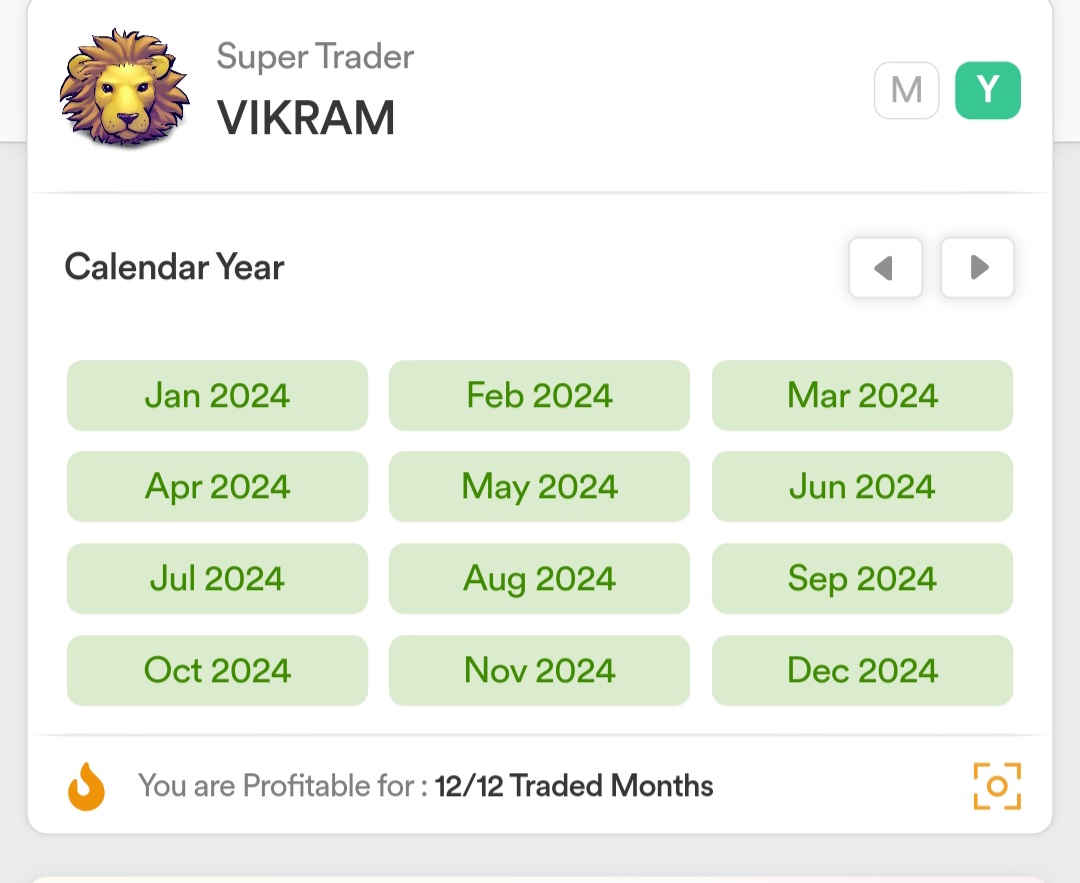The height and width of the screenshot is (883, 1080).
Task: Open Oct 2024 month tile
Action: click(x=218, y=670)
